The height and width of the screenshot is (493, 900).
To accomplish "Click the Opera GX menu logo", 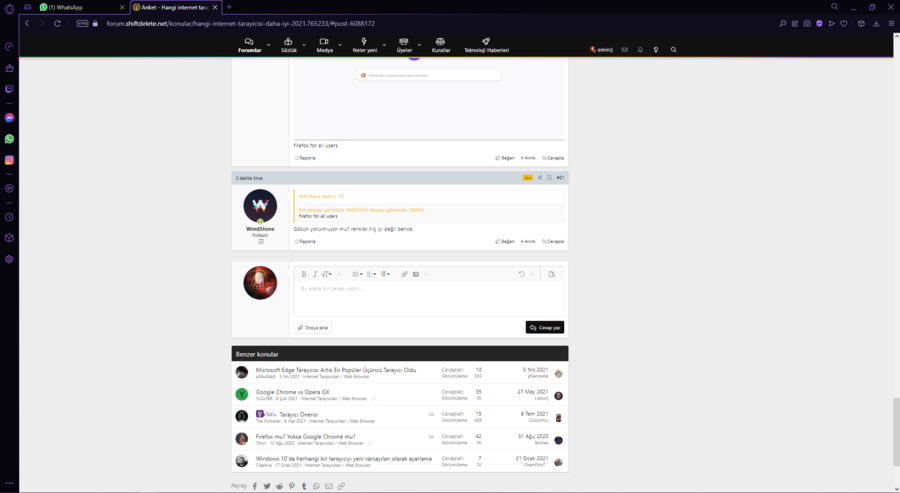I will click(x=9, y=9).
